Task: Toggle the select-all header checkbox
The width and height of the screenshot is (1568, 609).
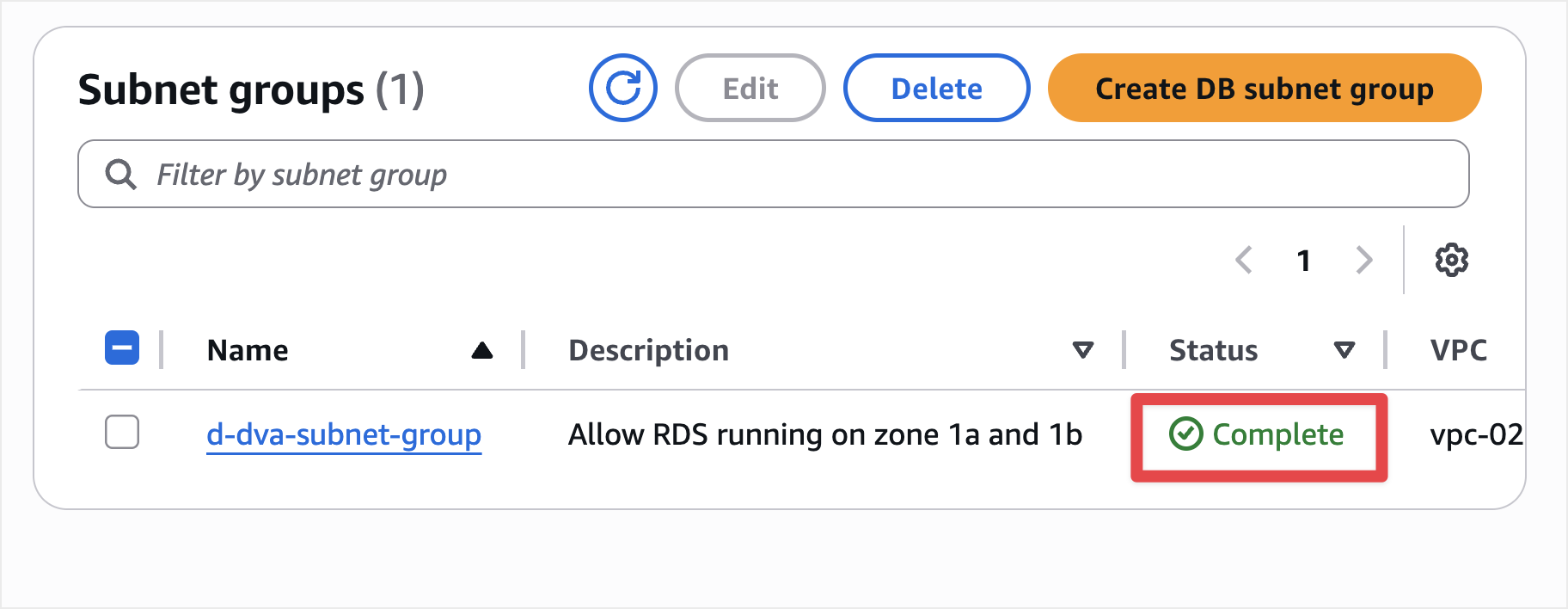Action: click(x=122, y=348)
